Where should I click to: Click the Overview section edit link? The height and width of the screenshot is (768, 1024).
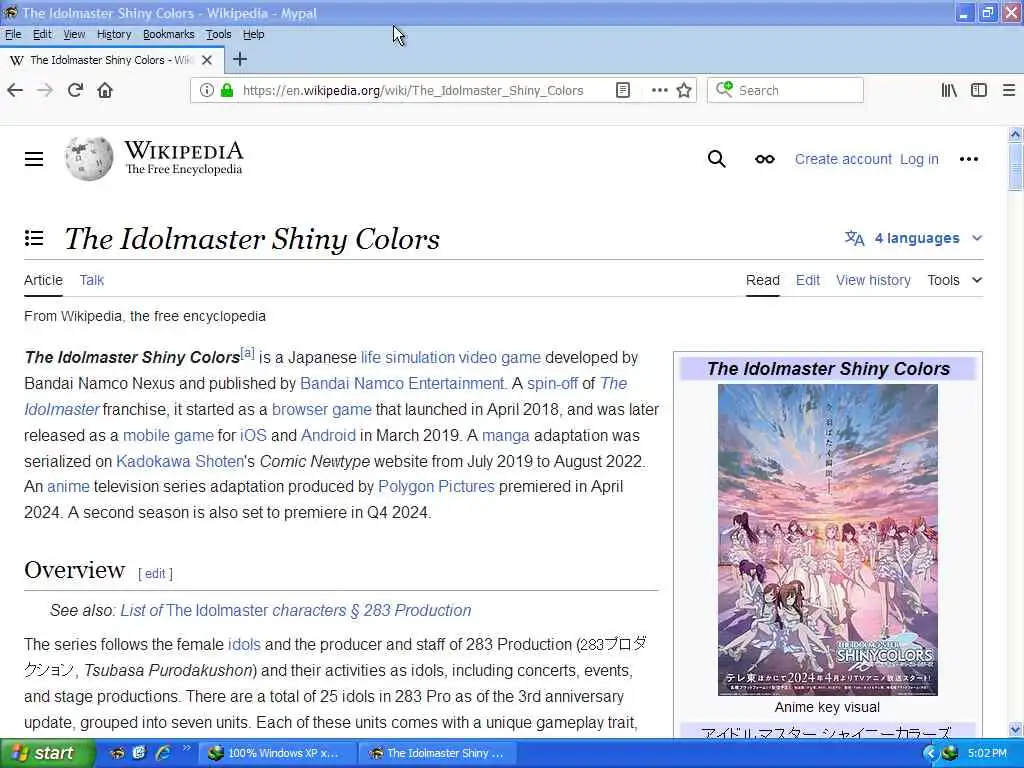[x=155, y=573]
